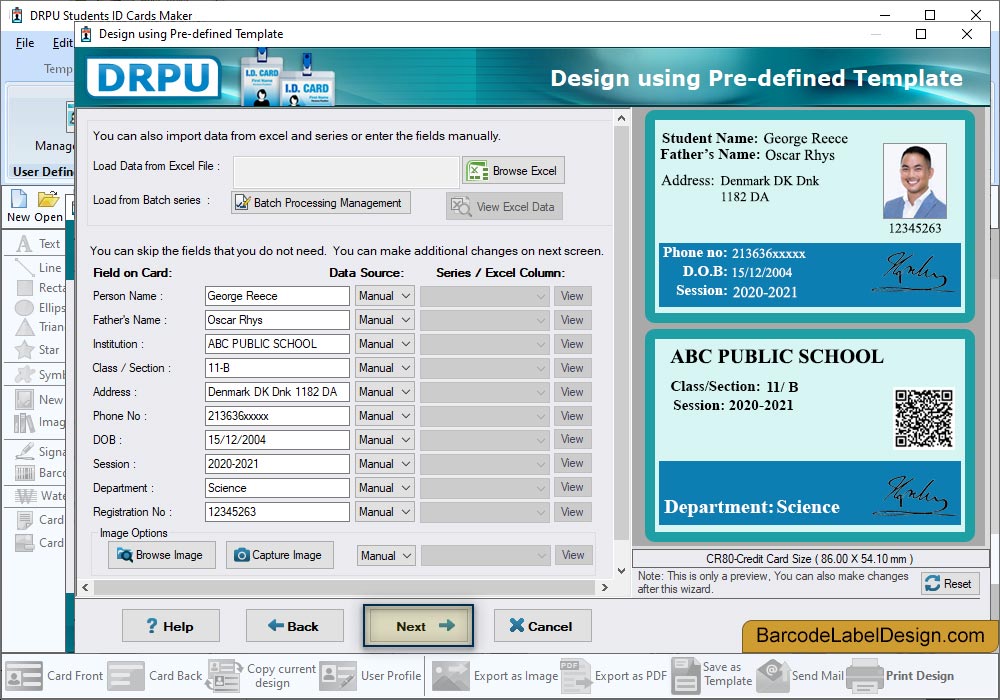Open File menu in main window

(x=25, y=43)
